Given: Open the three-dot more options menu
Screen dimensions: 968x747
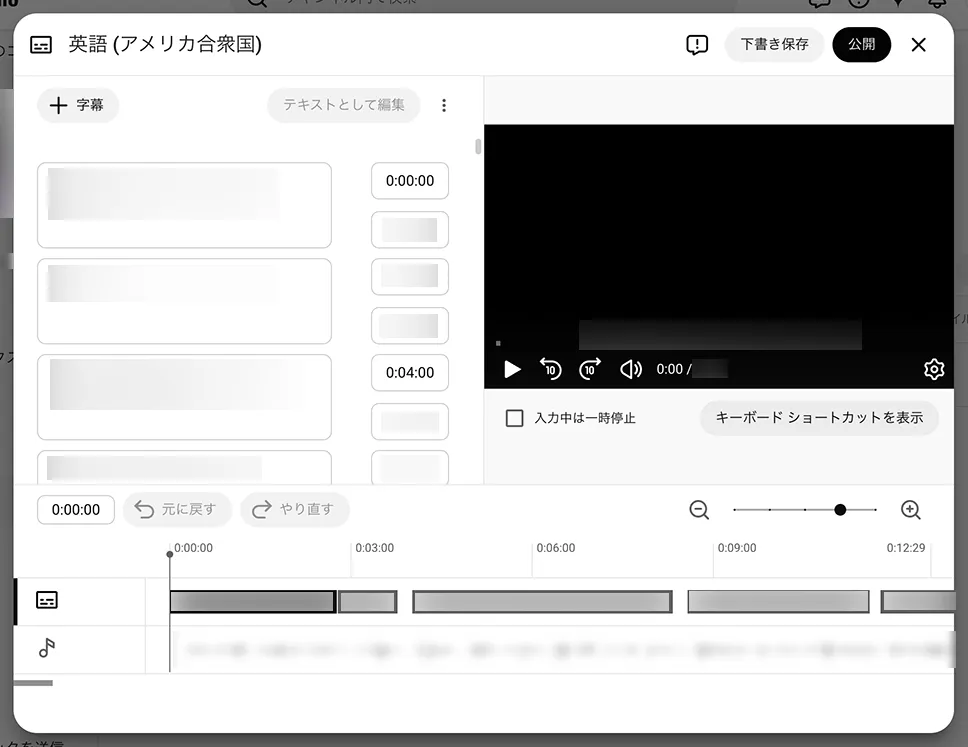Looking at the screenshot, I should [x=444, y=105].
